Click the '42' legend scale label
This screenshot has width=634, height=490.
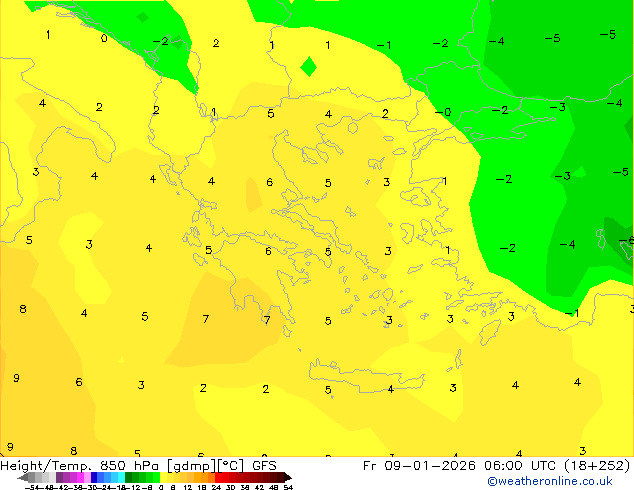(x=259, y=487)
